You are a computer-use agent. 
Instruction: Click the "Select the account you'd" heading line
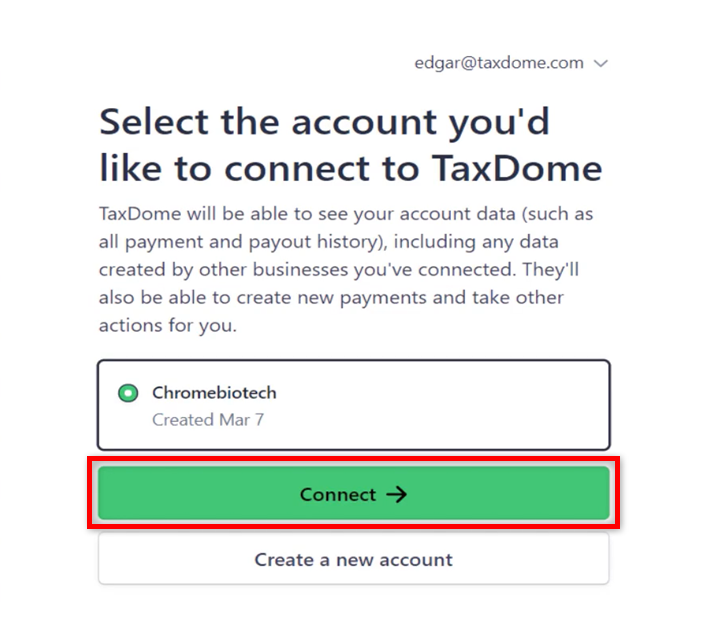[x=325, y=122]
